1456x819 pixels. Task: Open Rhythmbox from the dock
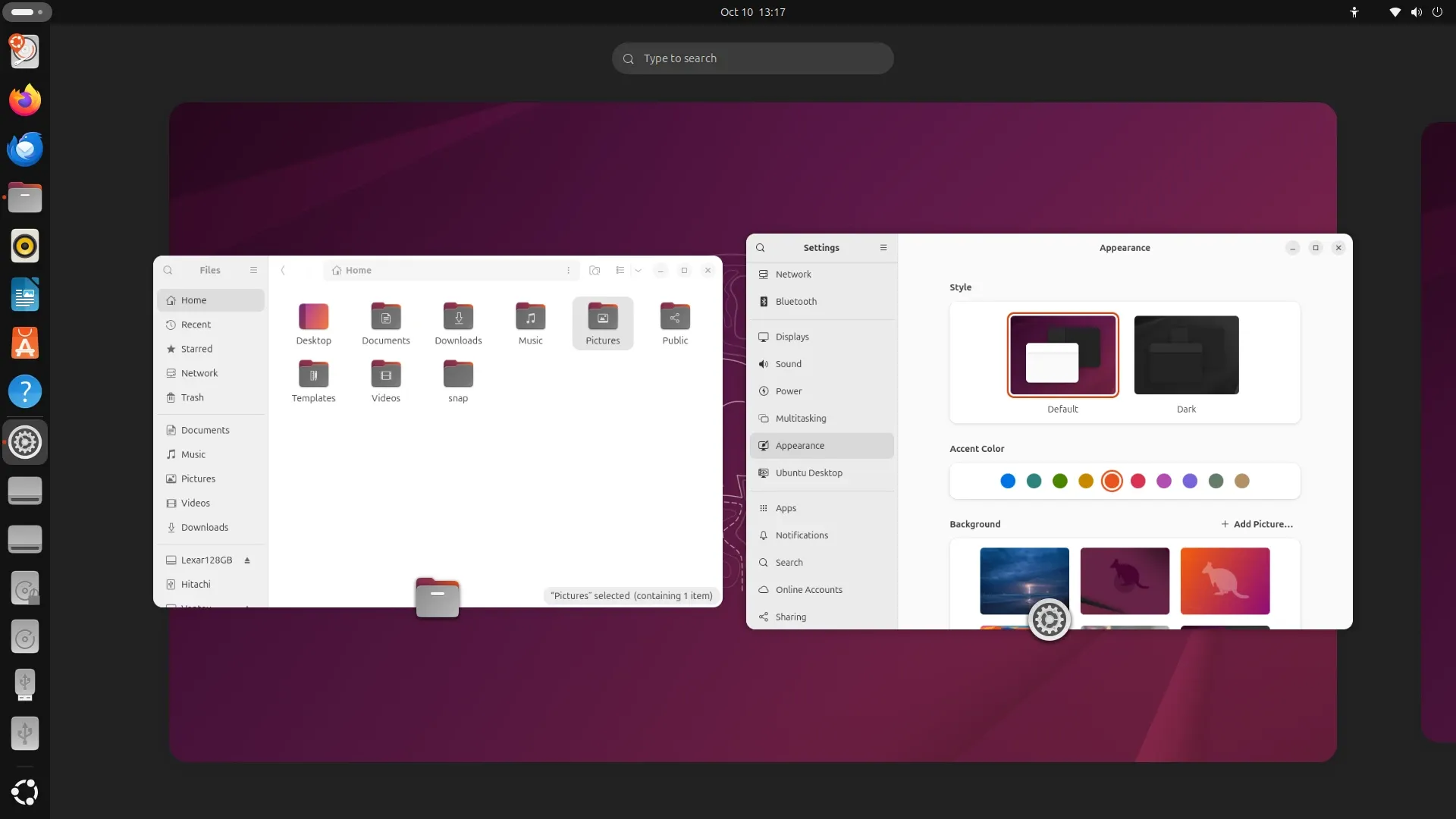tap(25, 246)
